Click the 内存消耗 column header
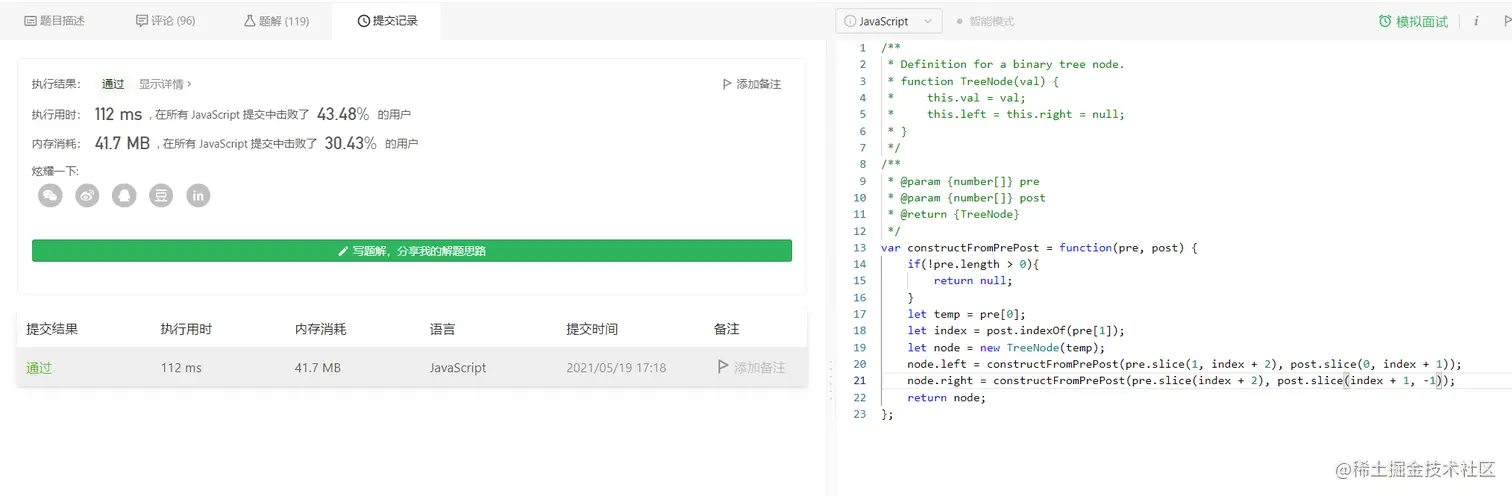 click(321, 329)
